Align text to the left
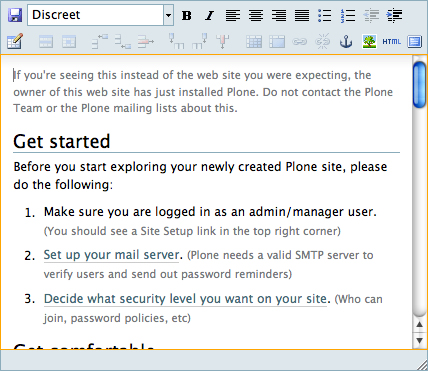 (x=233, y=15)
